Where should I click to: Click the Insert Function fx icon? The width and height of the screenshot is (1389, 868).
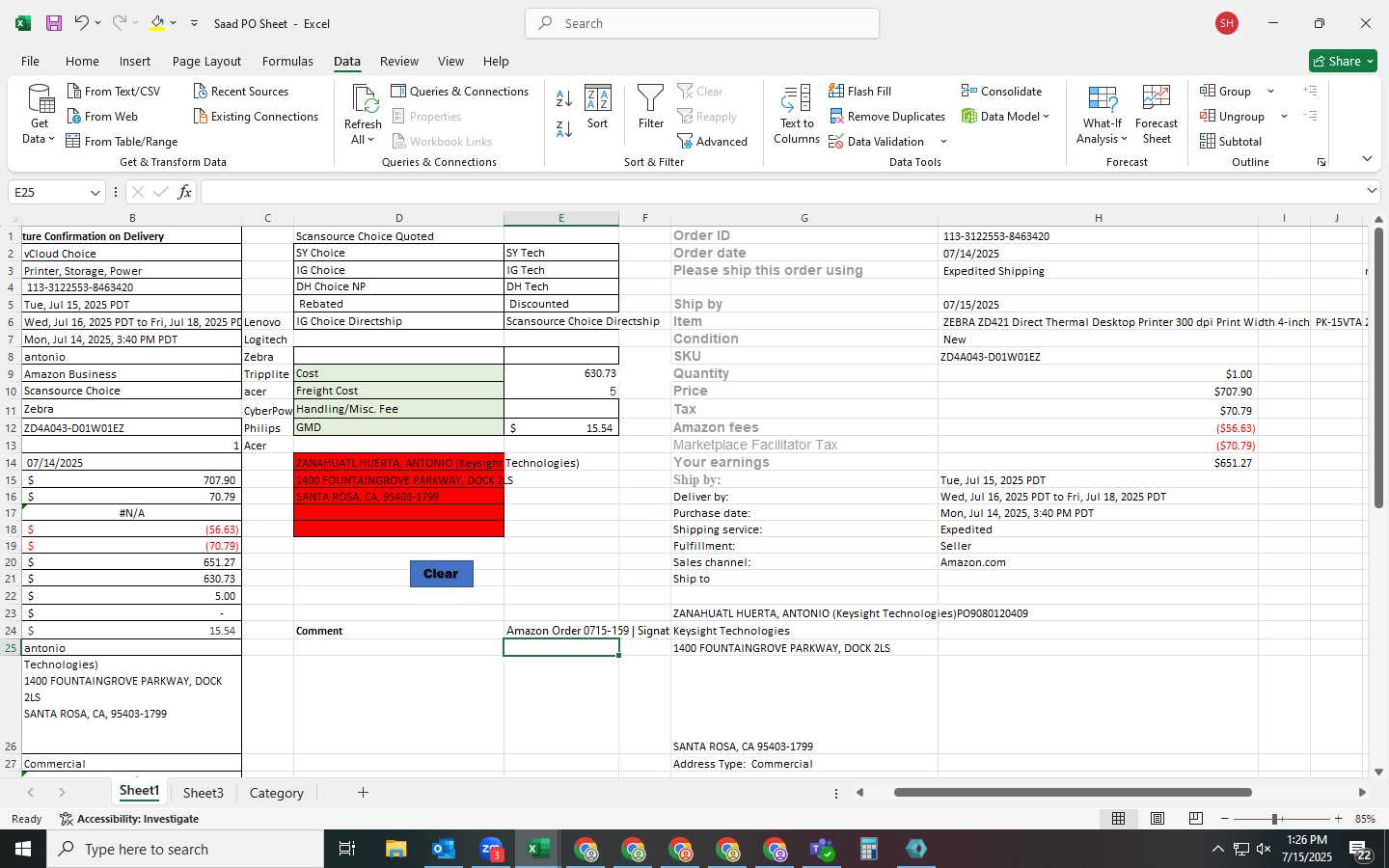pos(184,192)
